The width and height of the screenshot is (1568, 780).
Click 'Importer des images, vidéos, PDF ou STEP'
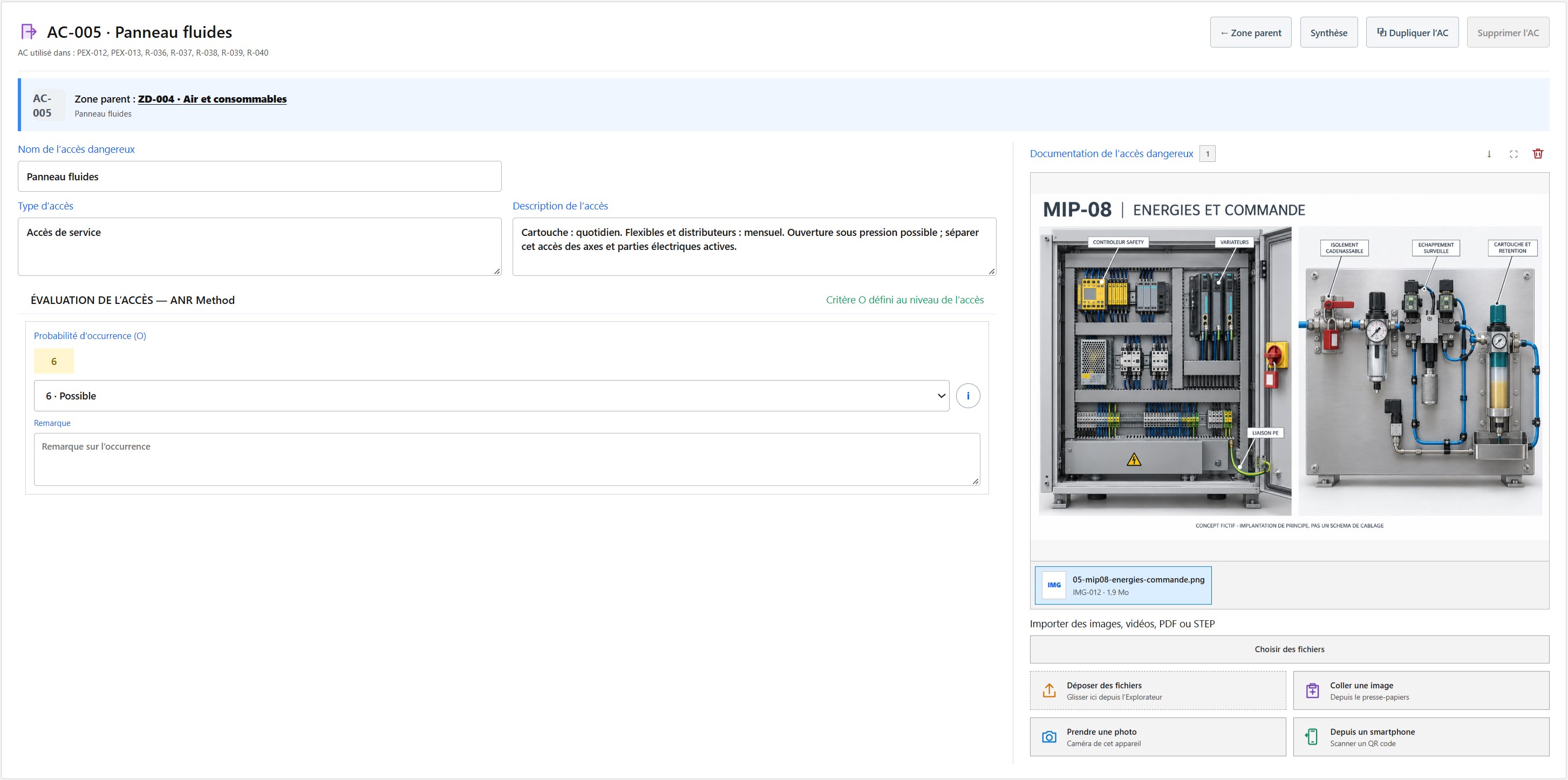tap(1122, 623)
